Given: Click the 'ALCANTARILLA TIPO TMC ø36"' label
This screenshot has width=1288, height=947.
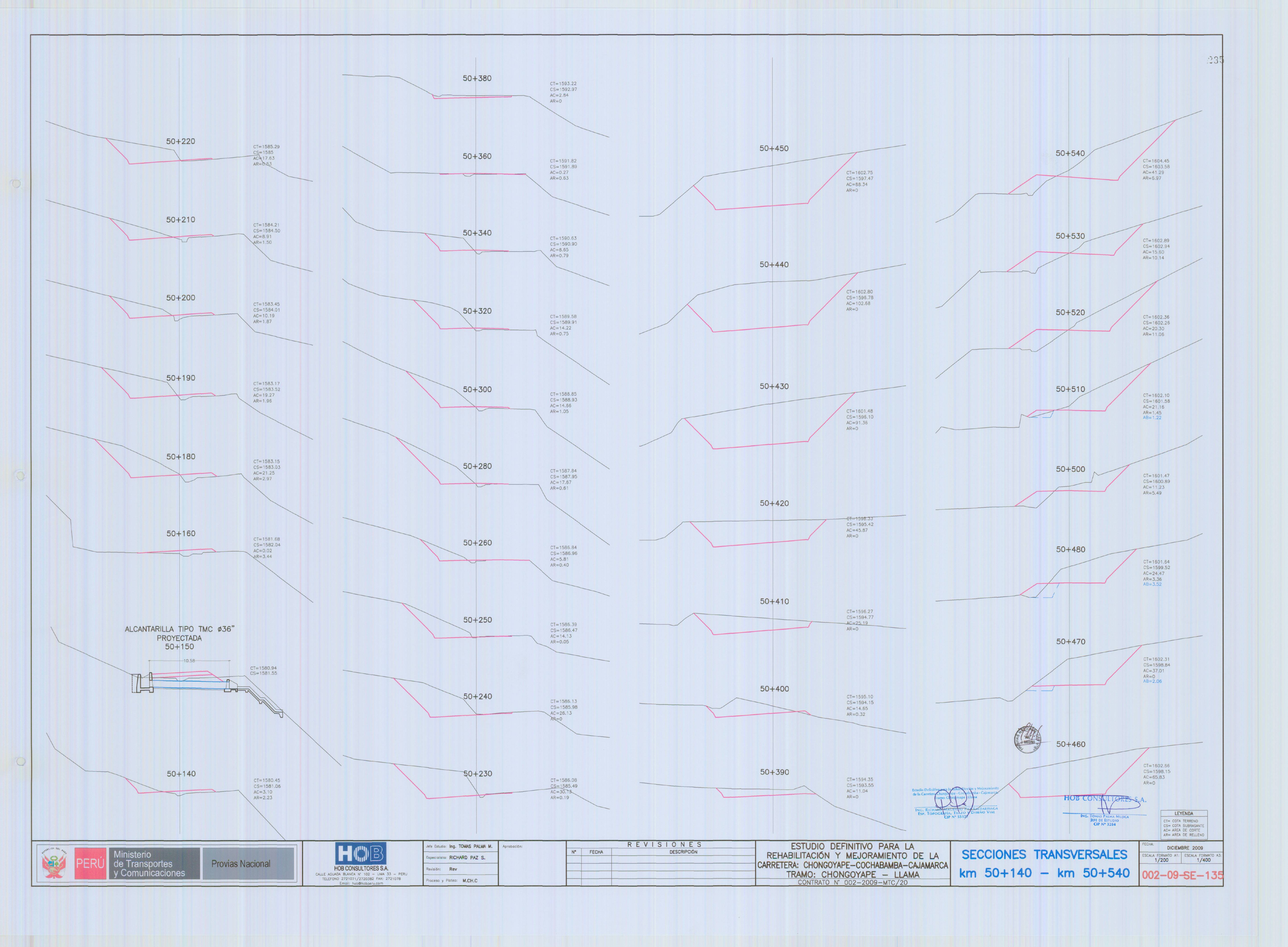Looking at the screenshot, I should [x=179, y=629].
